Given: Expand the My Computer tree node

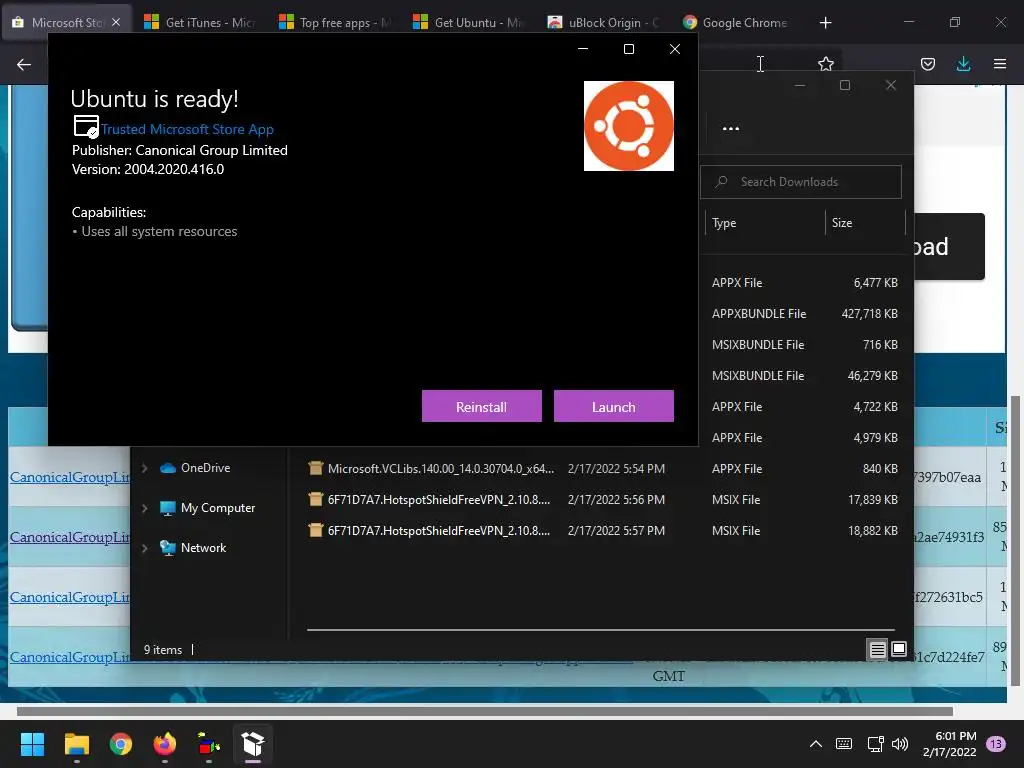Looking at the screenshot, I should [x=144, y=508].
